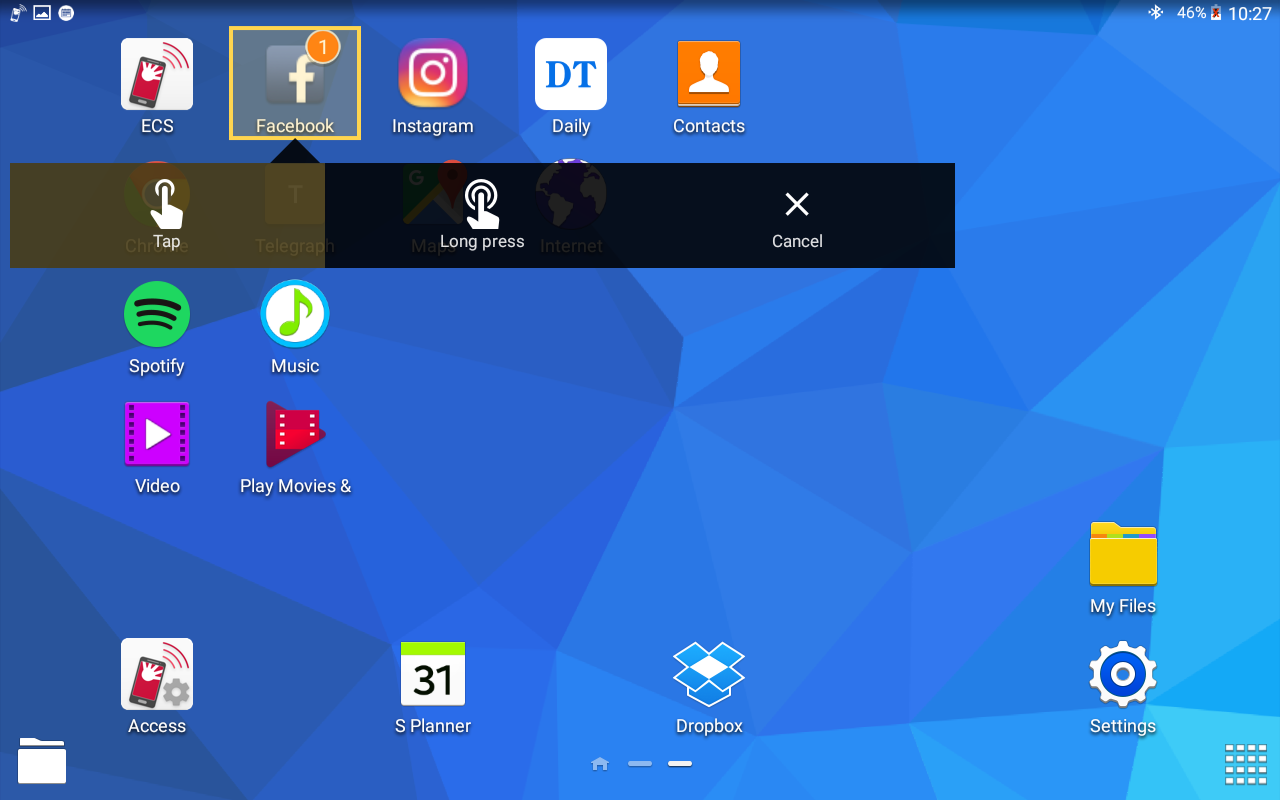Viewport: 1280px width, 800px height.
Task: Tap the picture notification icon in status bar
Action: click(42, 13)
